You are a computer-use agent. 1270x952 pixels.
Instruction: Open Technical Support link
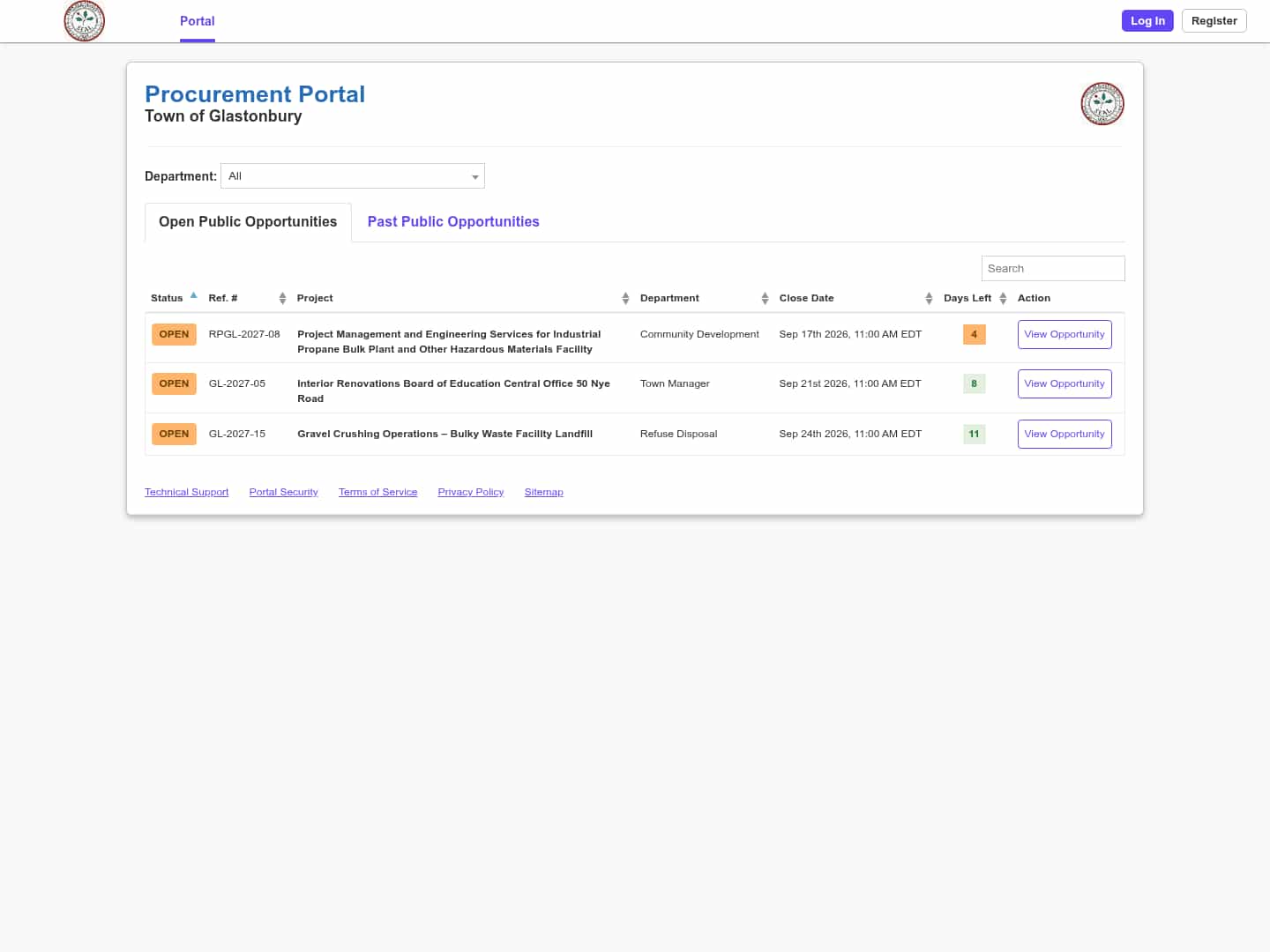[x=187, y=492]
